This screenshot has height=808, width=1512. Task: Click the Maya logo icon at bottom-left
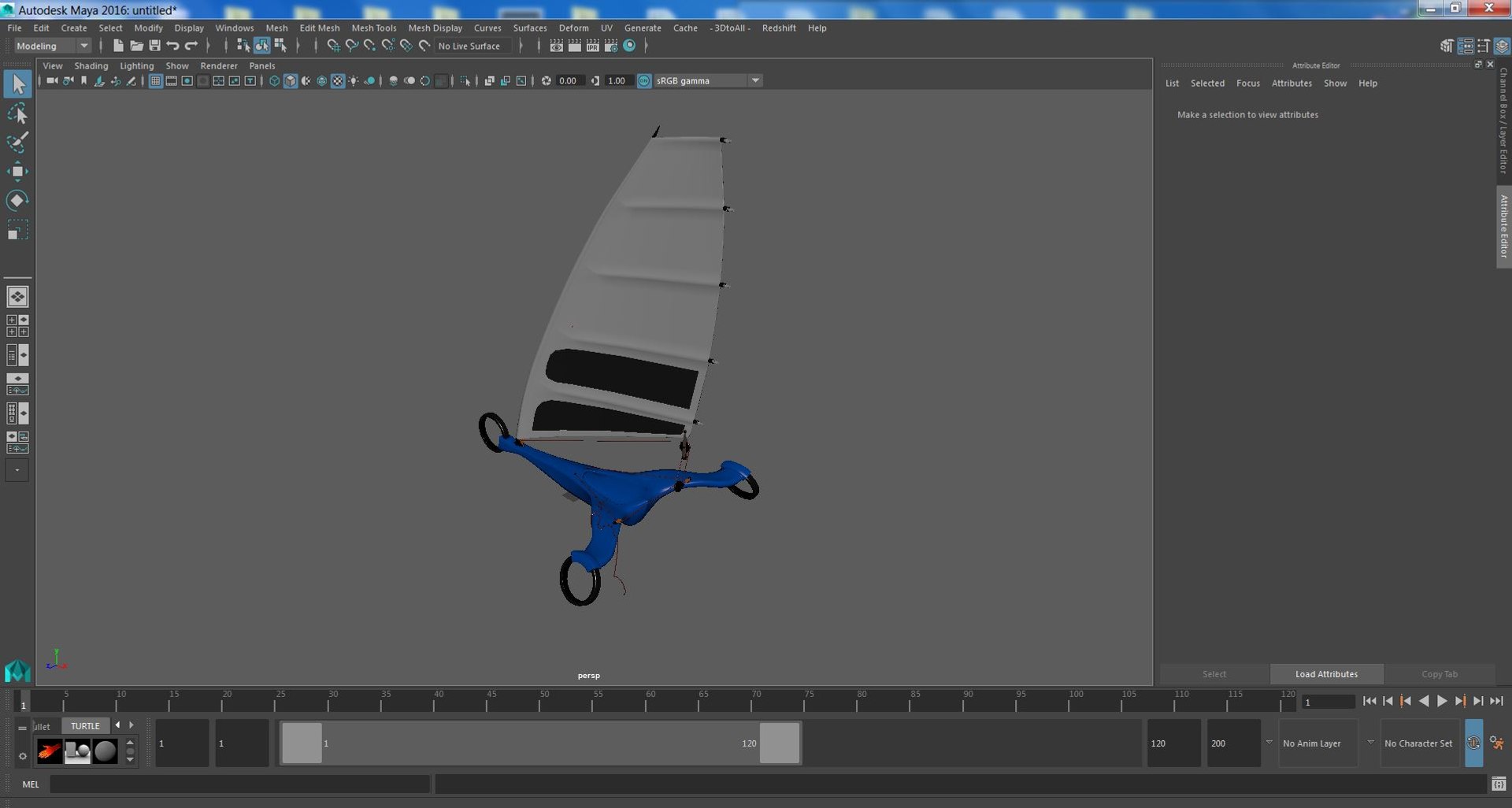[17, 670]
